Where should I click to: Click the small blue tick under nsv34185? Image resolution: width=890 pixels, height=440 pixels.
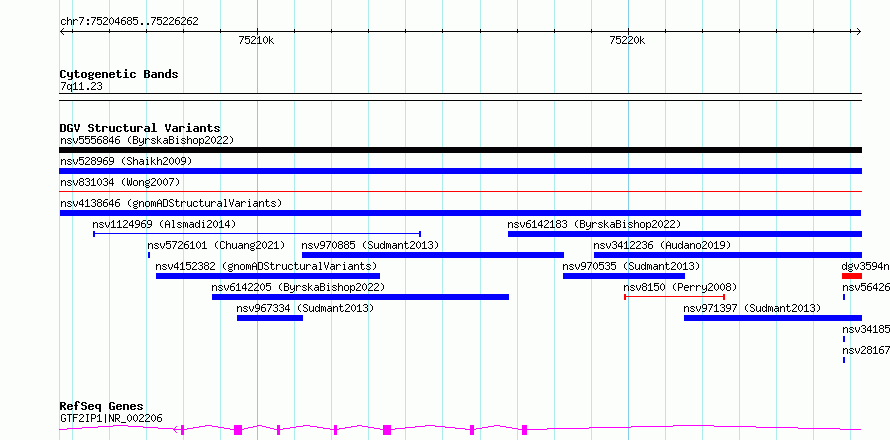844,339
